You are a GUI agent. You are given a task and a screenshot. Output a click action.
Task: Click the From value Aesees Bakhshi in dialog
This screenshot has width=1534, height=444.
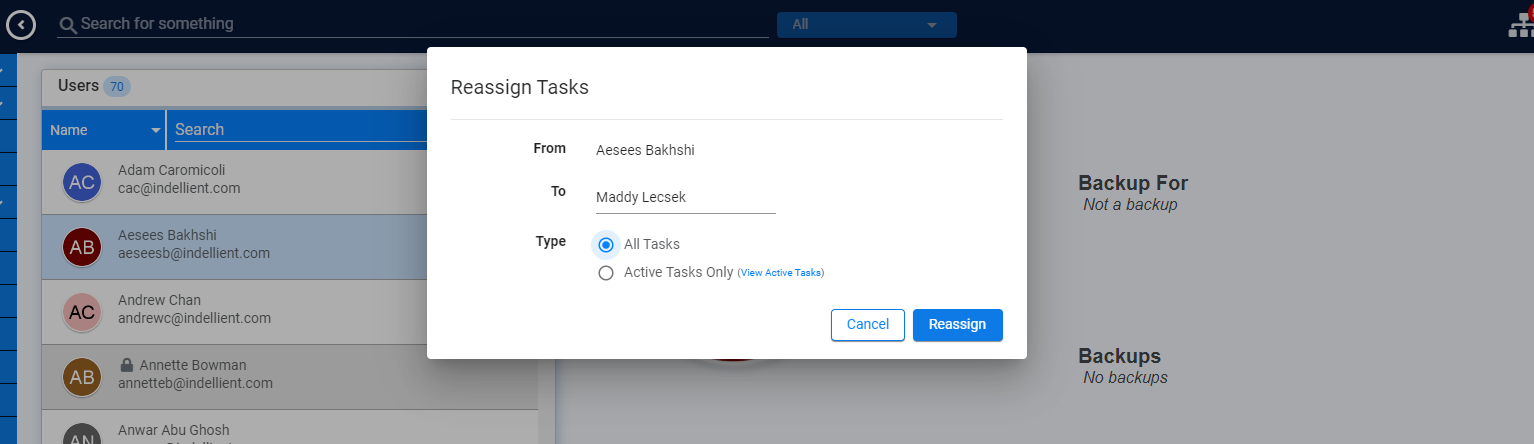pos(645,150)
